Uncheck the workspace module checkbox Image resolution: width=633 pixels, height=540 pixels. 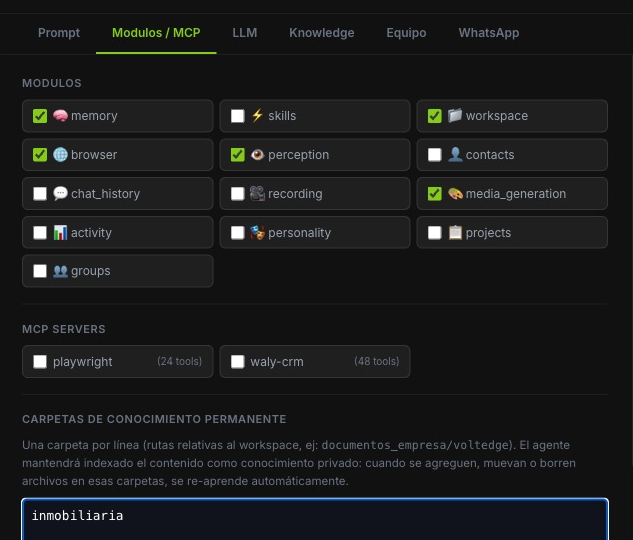click(x=434, y=116)
